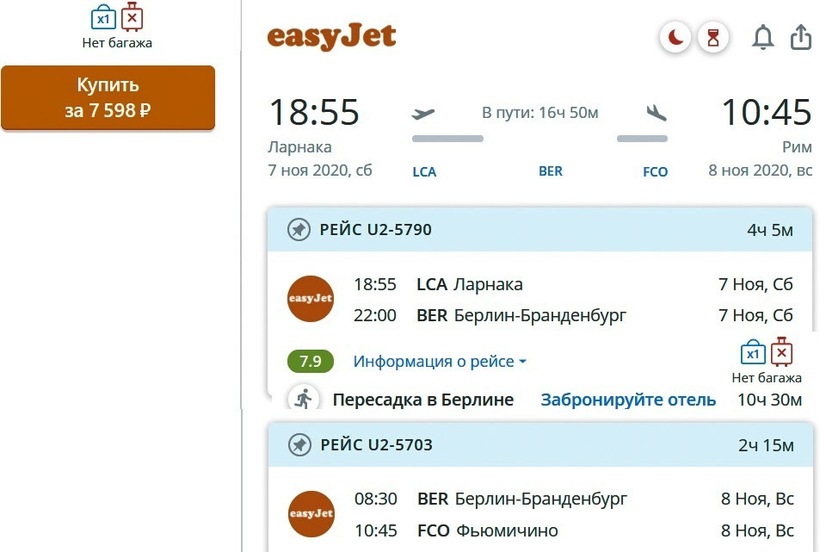Collapse the РЕЙС U2-5703 header
Screen dimensions: 820x552
pyautogui.click(x=540, y=445)
